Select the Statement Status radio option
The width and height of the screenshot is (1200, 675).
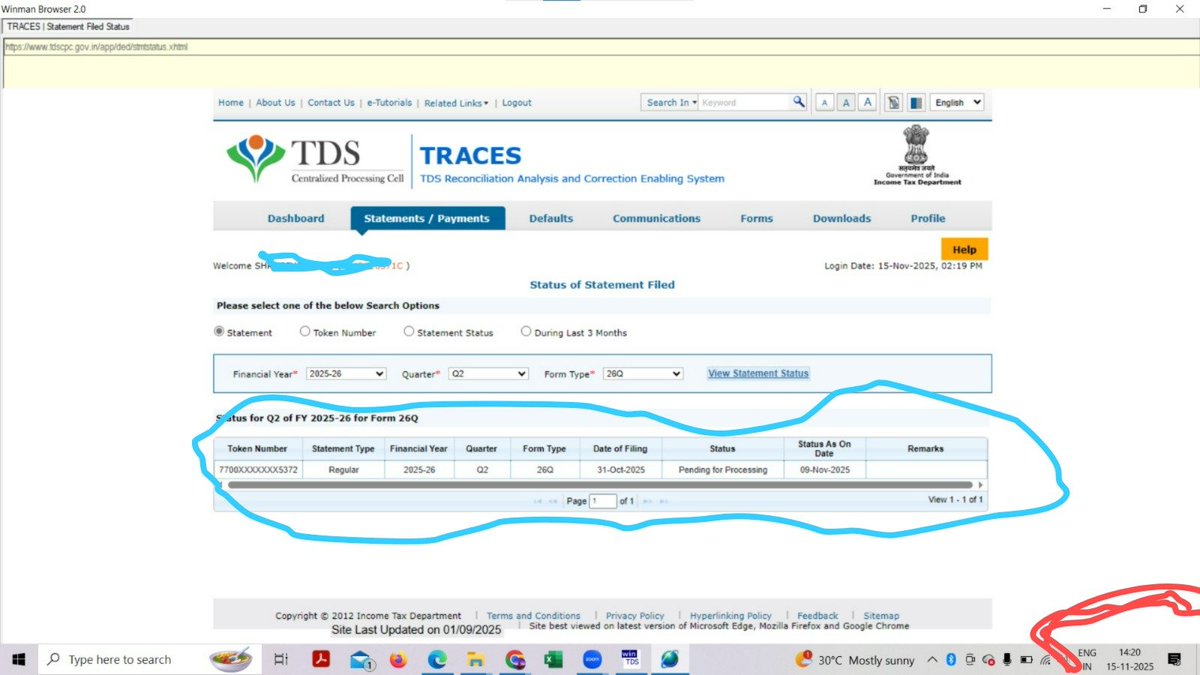tap(409, 332)
